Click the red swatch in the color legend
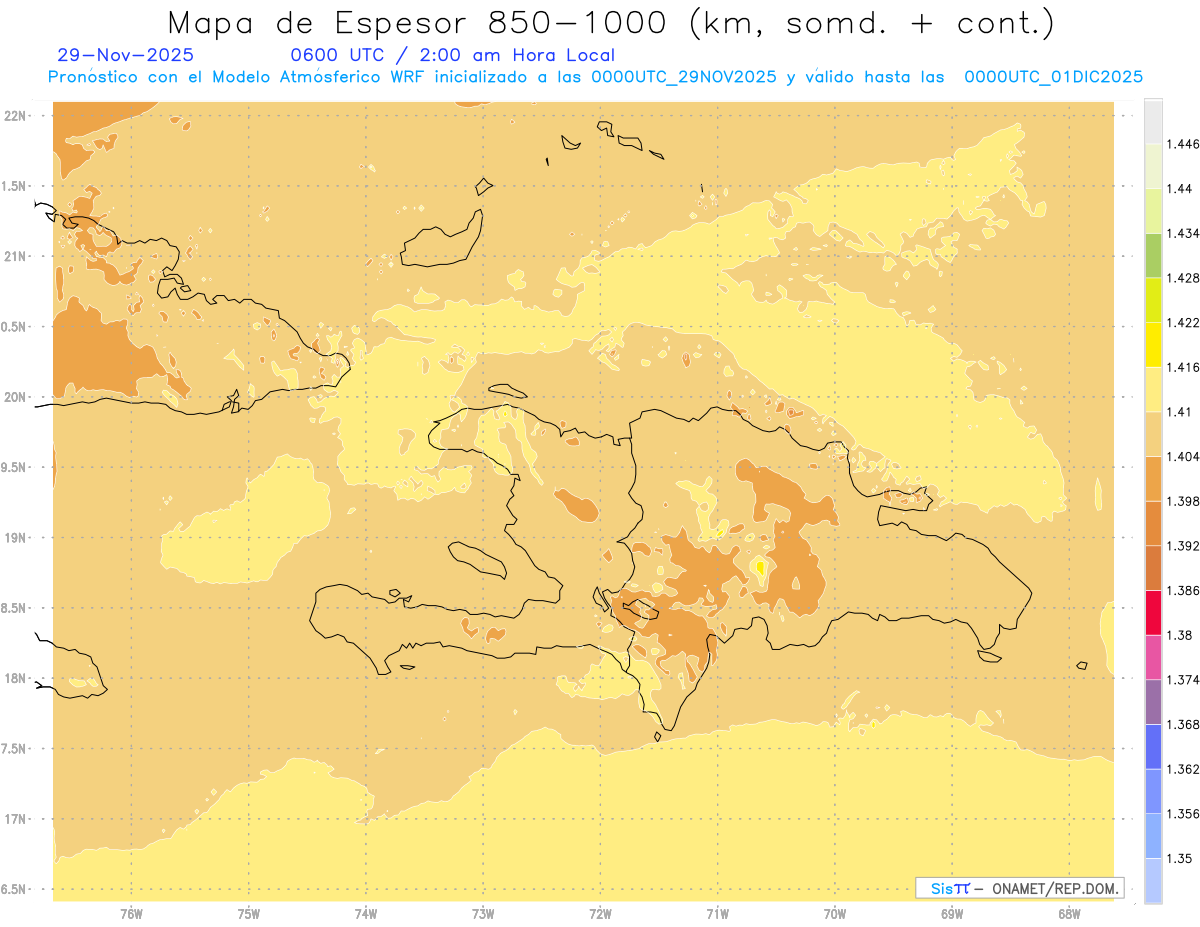 [x=1153, y=612]
